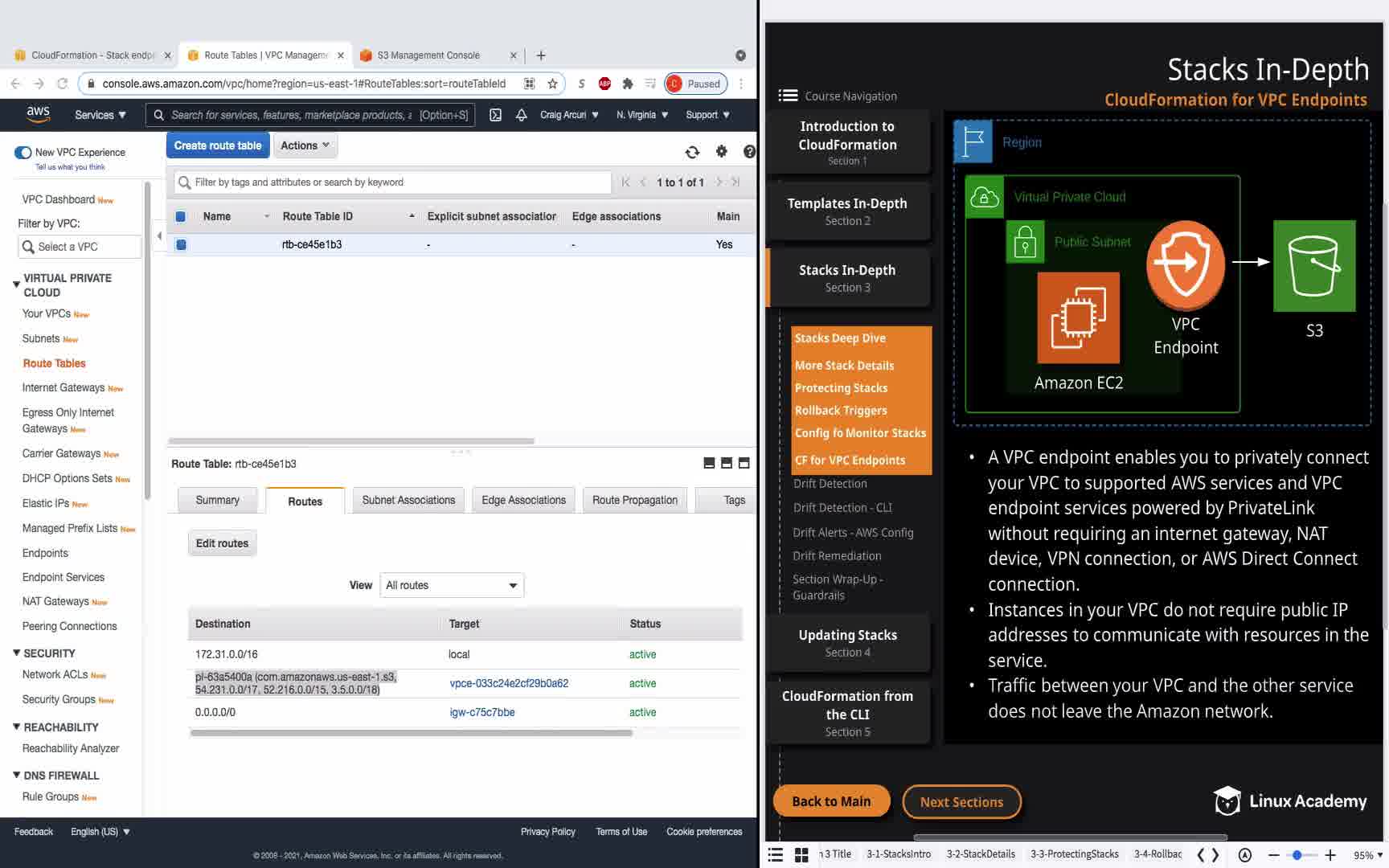This screenshot has height=868, width=1389.
Task: Switch to CloudFormation browser tab
Action: (93, 55)
